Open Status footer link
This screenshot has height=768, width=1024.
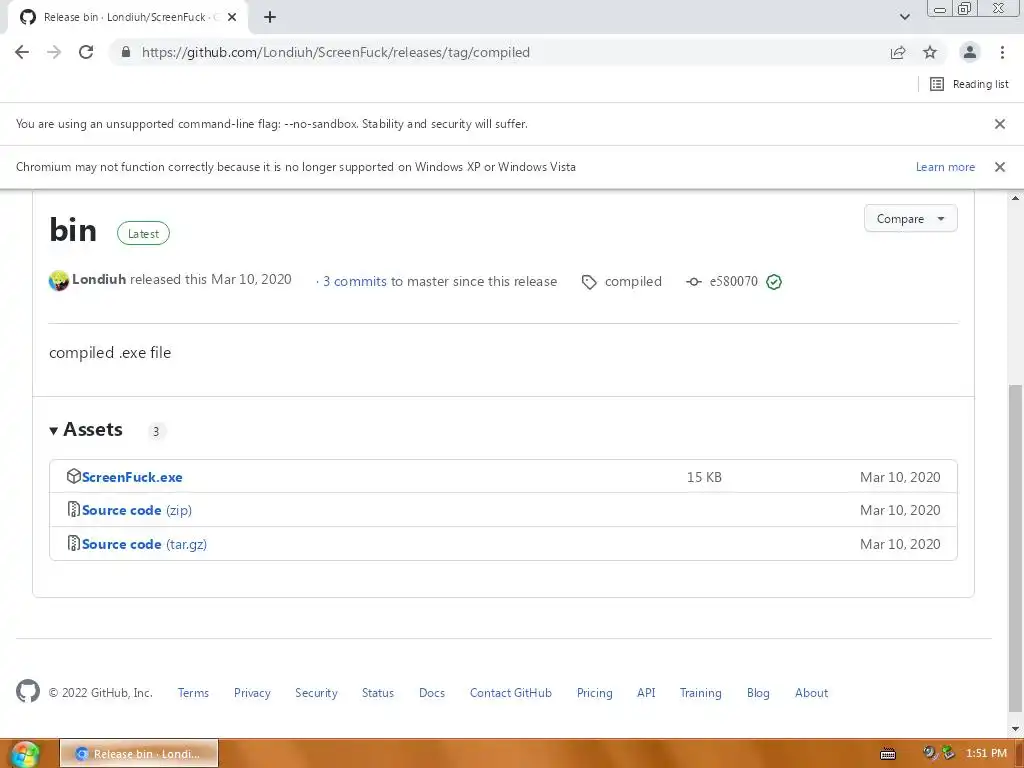pos(378,693)
